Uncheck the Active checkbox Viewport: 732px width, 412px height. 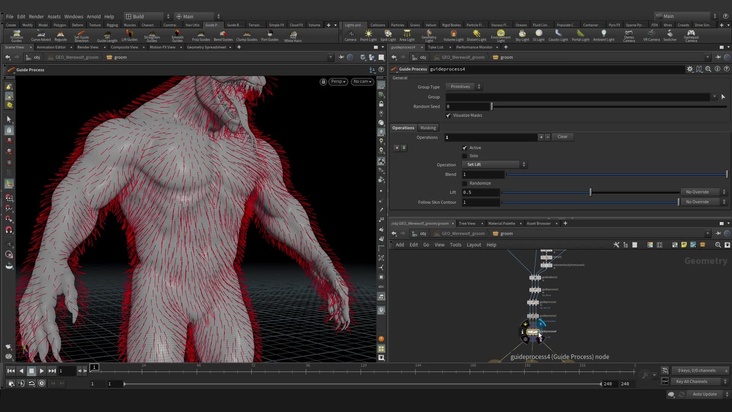click(465, 147)
